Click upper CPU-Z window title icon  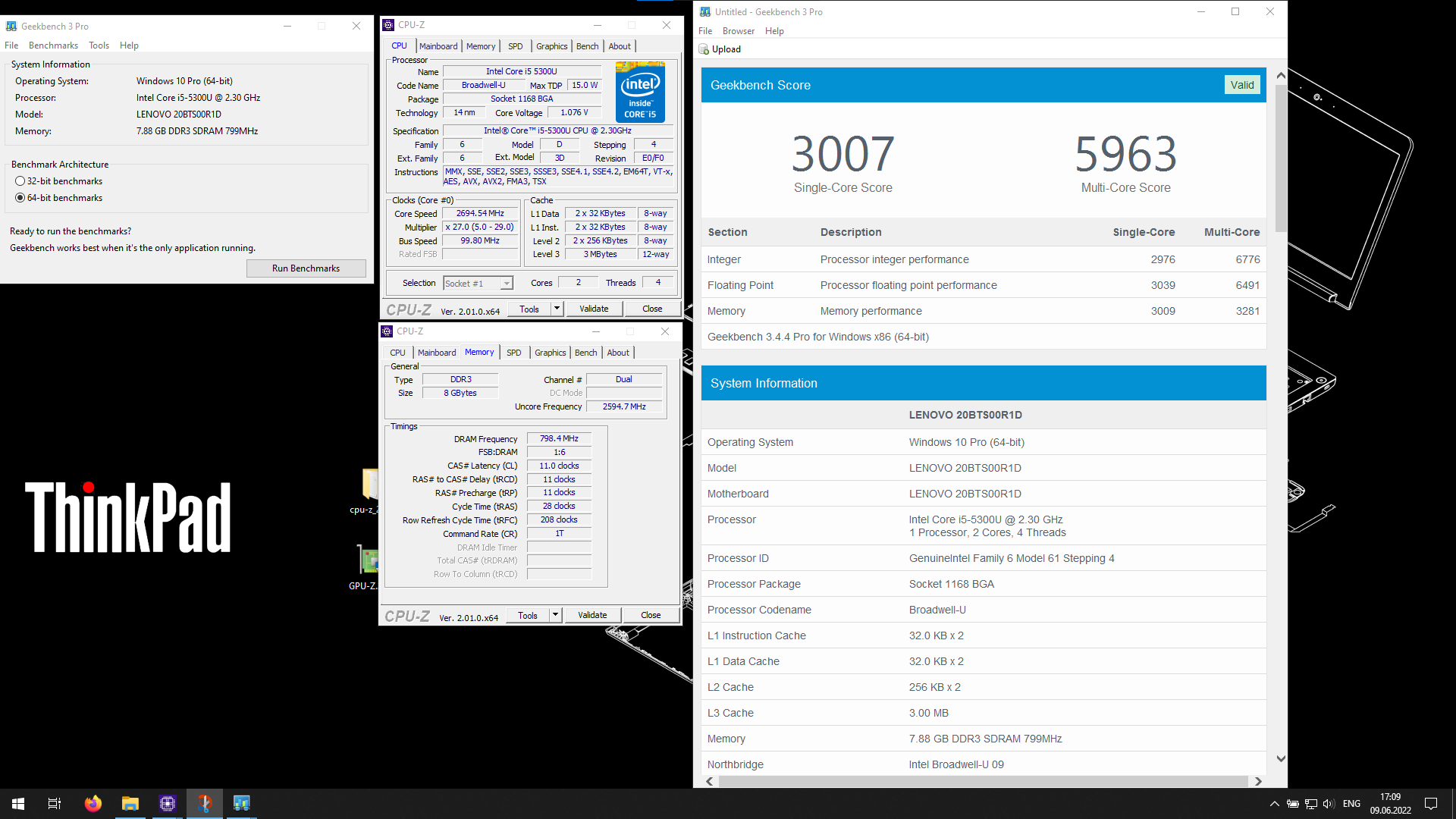tap(388, 25)
